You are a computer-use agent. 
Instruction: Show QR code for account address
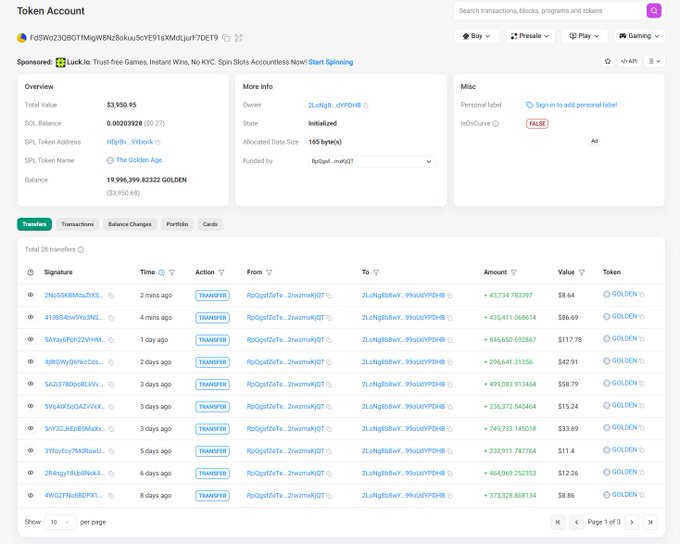click(238, 38)
